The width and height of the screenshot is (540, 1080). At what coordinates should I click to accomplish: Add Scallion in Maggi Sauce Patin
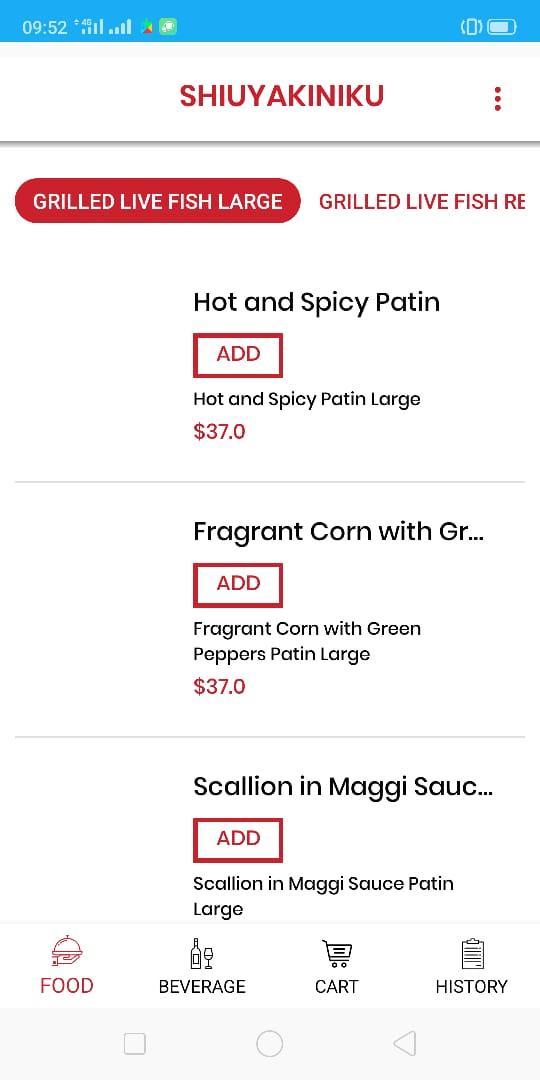[238, 840]
